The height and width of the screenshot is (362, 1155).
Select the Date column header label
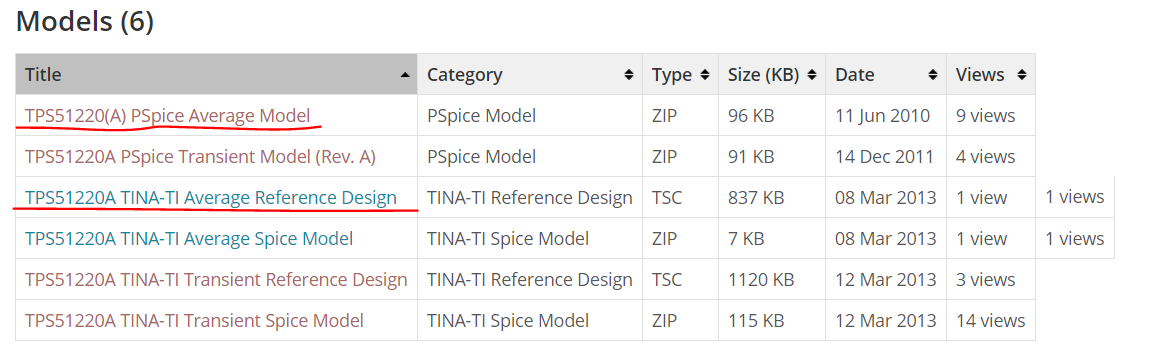854,74
